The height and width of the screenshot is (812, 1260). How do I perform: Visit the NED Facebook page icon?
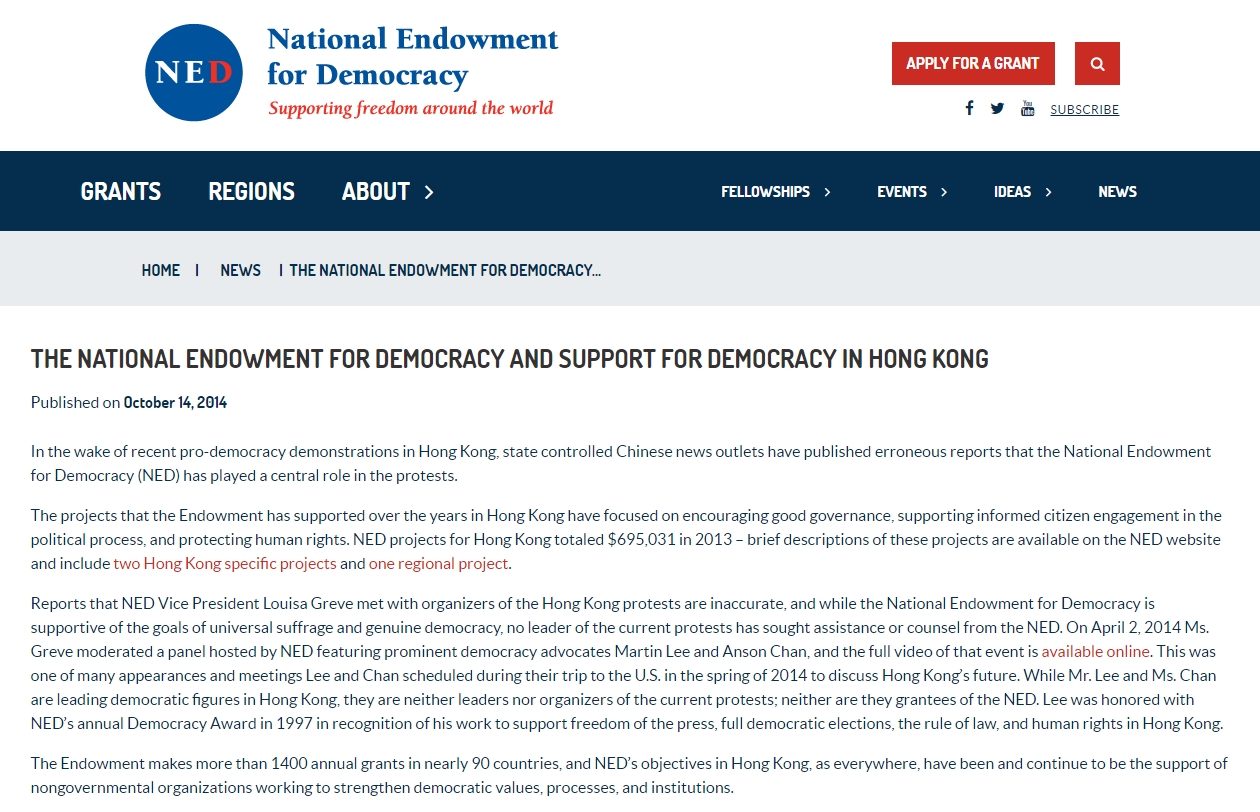point(969,108)
